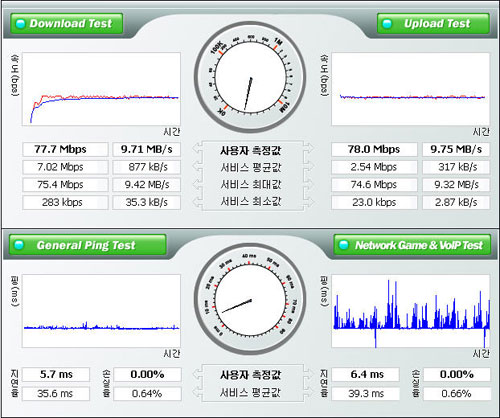Click the 사용자 측정값 label in speed panel
Screen dimensions: 500x418
pos(251,150)
